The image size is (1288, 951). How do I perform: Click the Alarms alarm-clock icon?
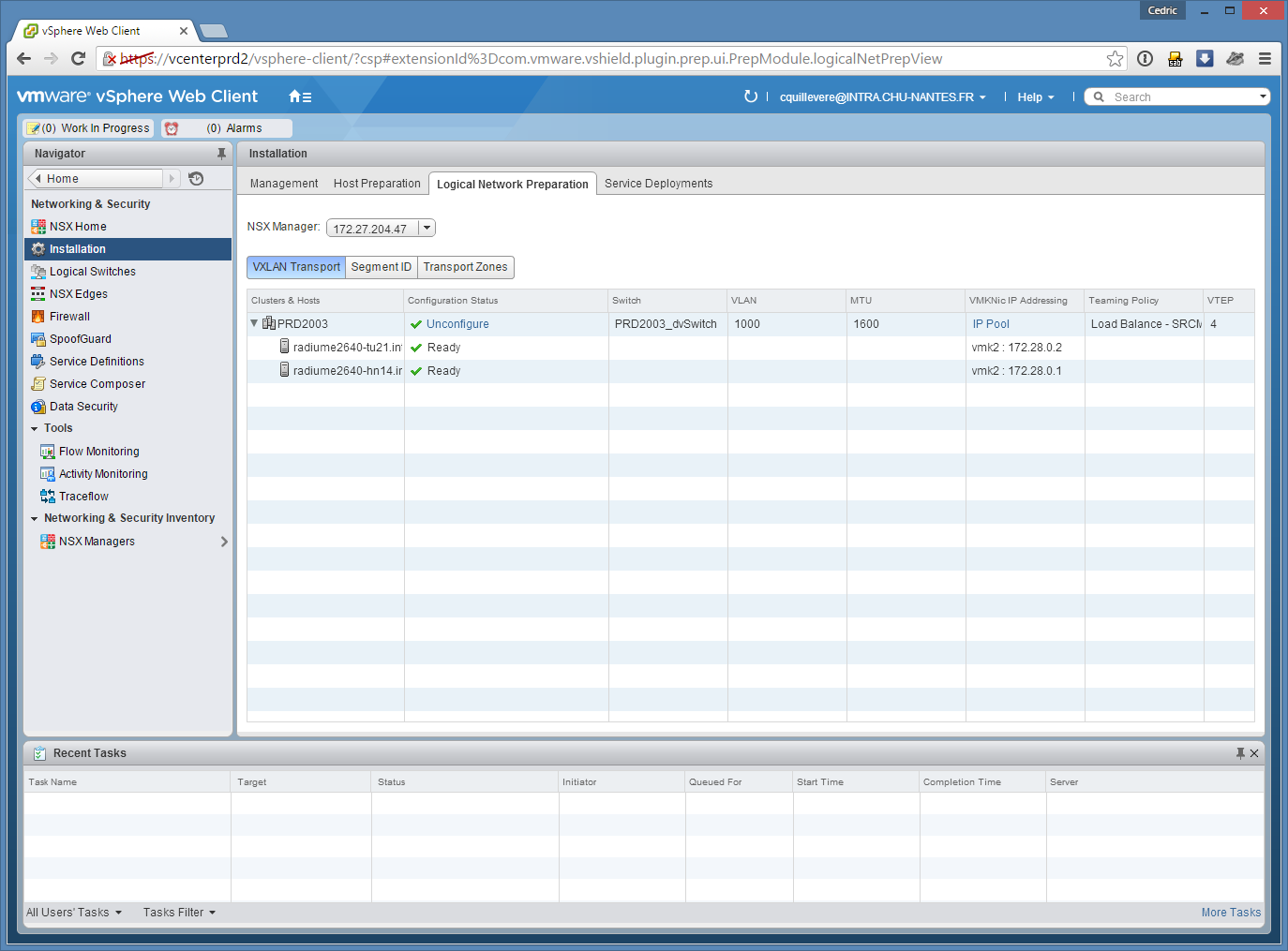click(x=172, y=128)
